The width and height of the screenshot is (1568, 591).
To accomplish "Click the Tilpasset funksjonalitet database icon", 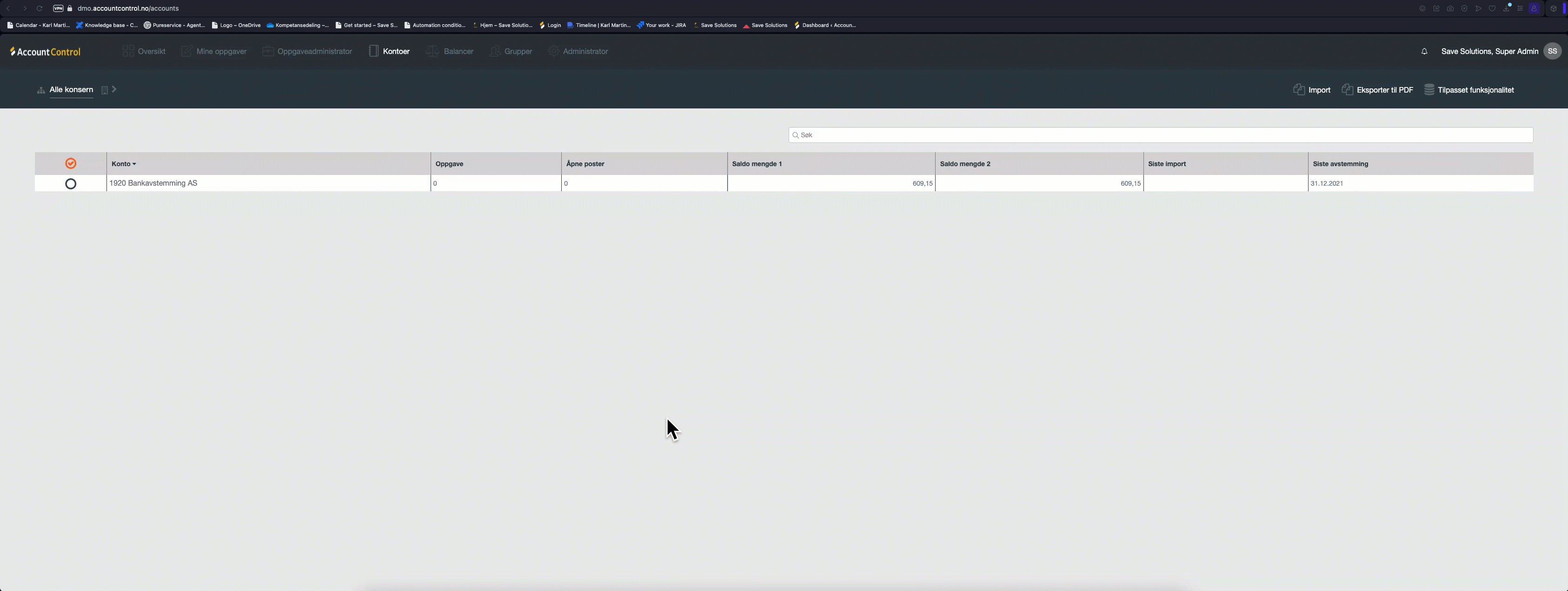I will point(1430,89).
